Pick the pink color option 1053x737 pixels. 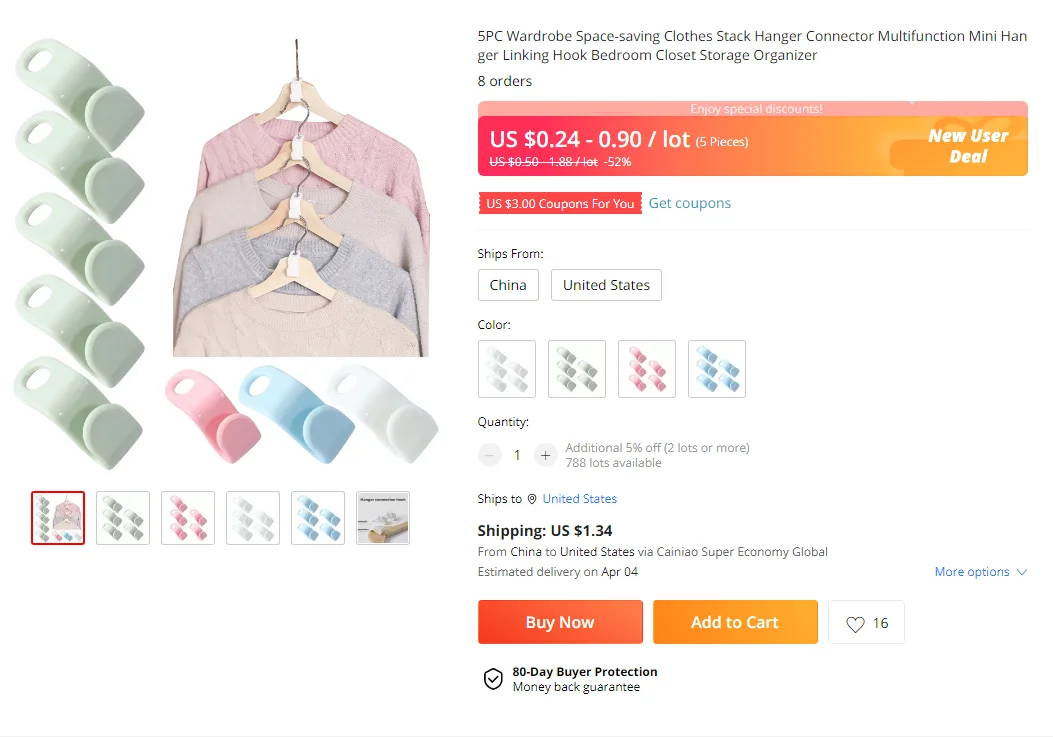(x=647, y=369)
